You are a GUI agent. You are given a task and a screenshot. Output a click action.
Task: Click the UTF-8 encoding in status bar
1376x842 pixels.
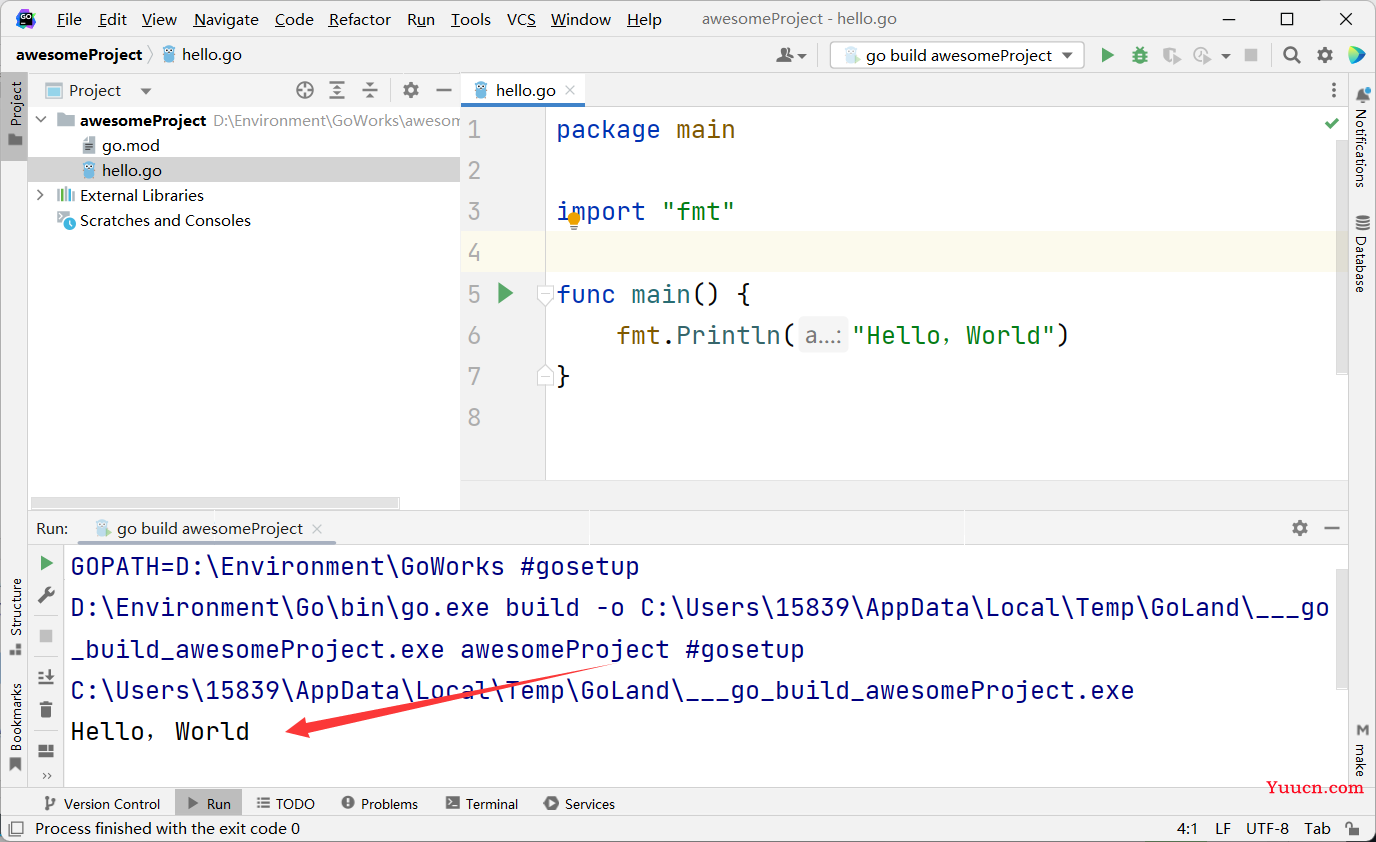click(1267, 828)
